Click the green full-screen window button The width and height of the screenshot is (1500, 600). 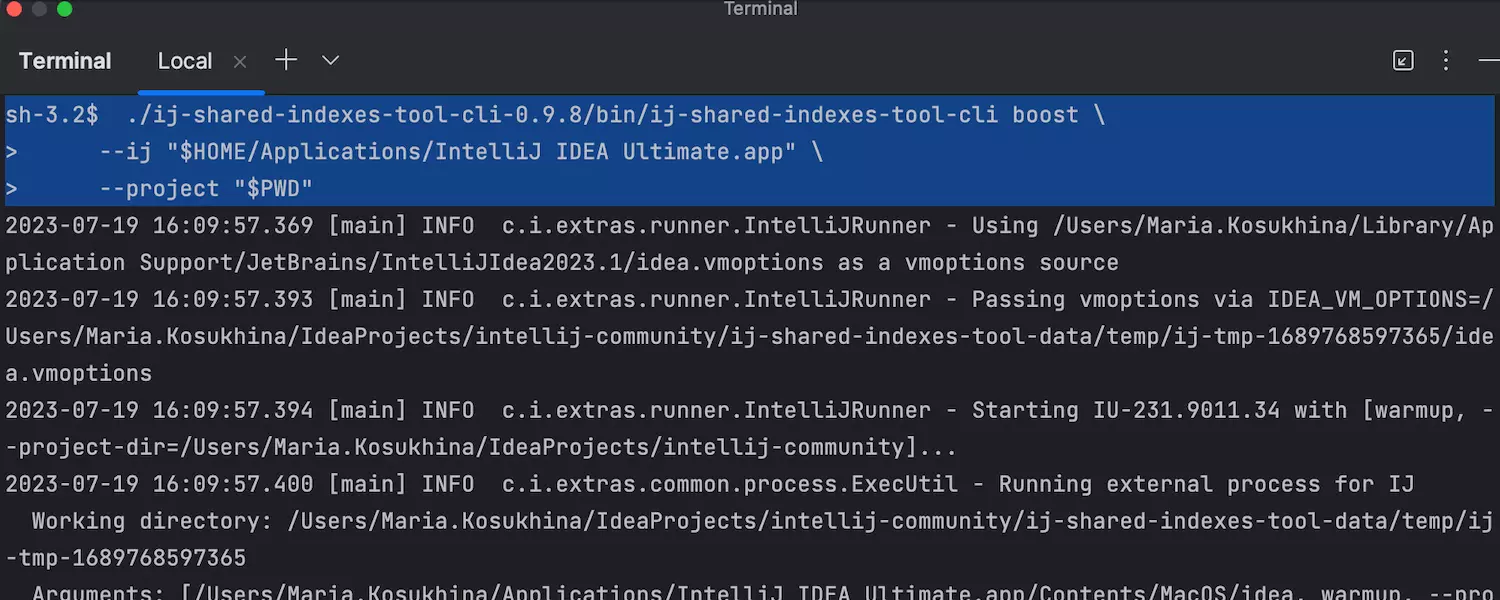point(65,9)
